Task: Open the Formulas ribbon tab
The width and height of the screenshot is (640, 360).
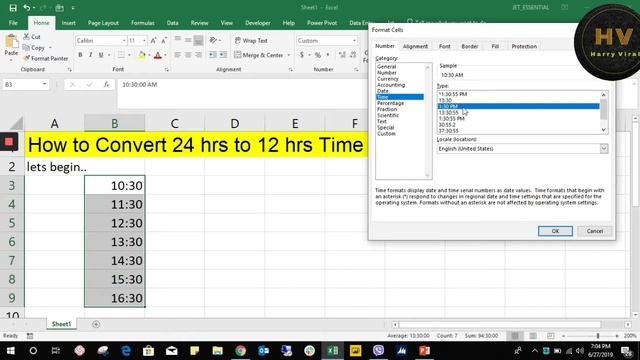Action: (x=142, y=23)
